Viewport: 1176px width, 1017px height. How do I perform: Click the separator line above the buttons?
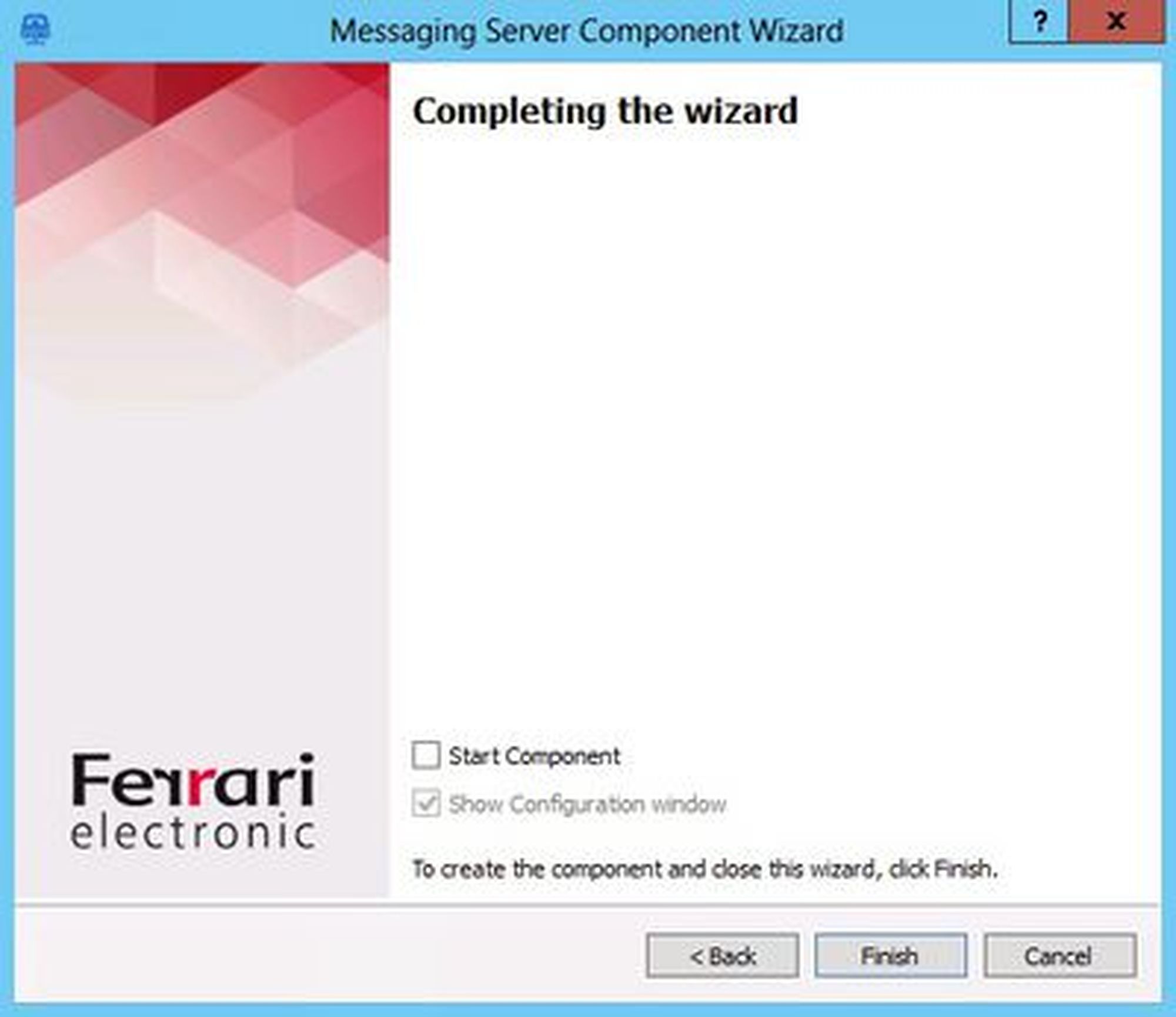pos(586,904)
